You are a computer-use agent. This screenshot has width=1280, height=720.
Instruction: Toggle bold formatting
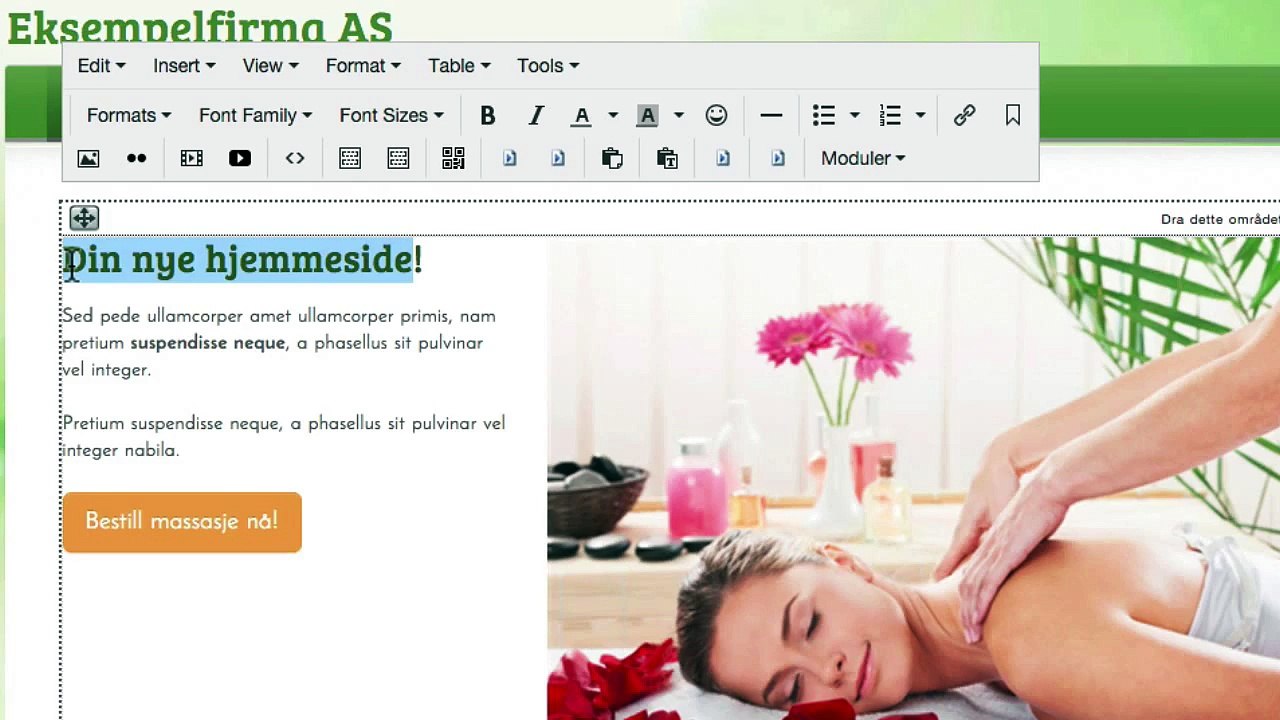click(x=488, y=115)
